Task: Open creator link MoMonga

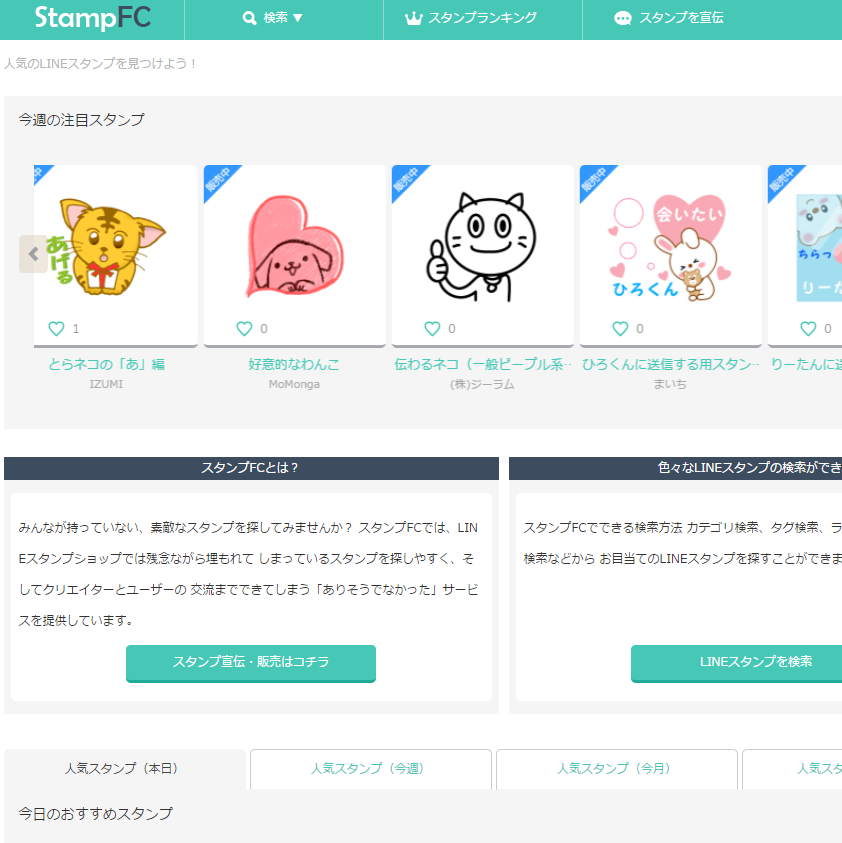Action: point(294,384)
